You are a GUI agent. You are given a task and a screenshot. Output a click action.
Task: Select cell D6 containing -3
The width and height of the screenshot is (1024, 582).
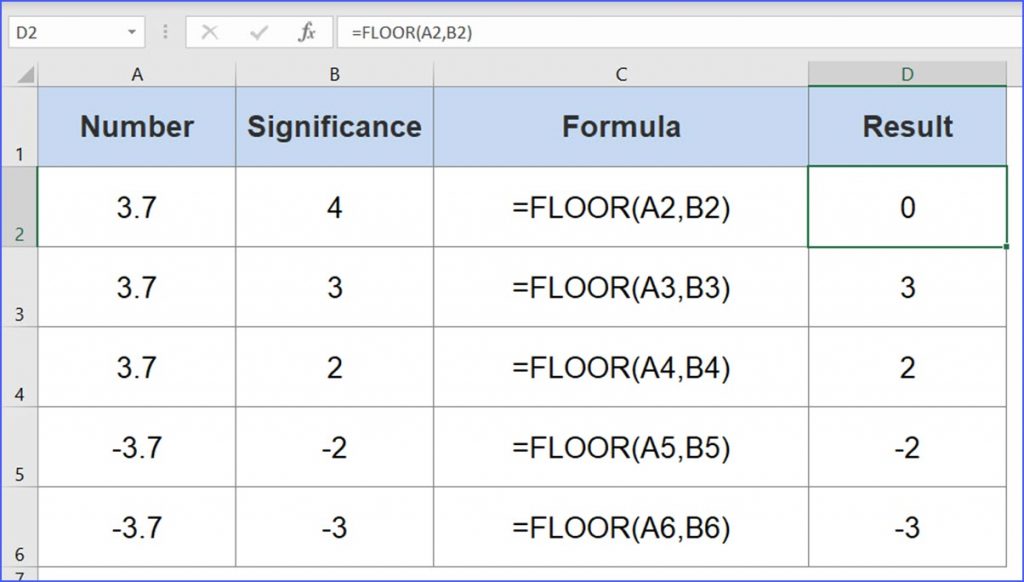(x=907, y=526)
